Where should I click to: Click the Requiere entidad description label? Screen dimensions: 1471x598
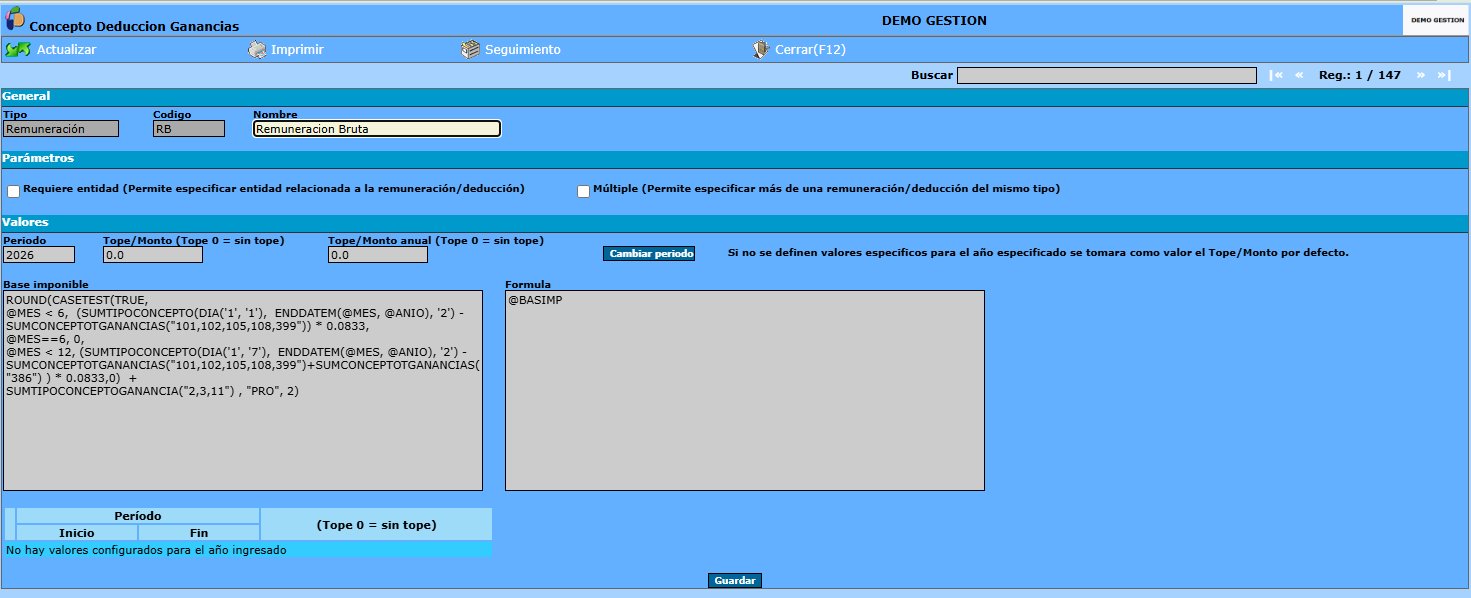[274, 188]
